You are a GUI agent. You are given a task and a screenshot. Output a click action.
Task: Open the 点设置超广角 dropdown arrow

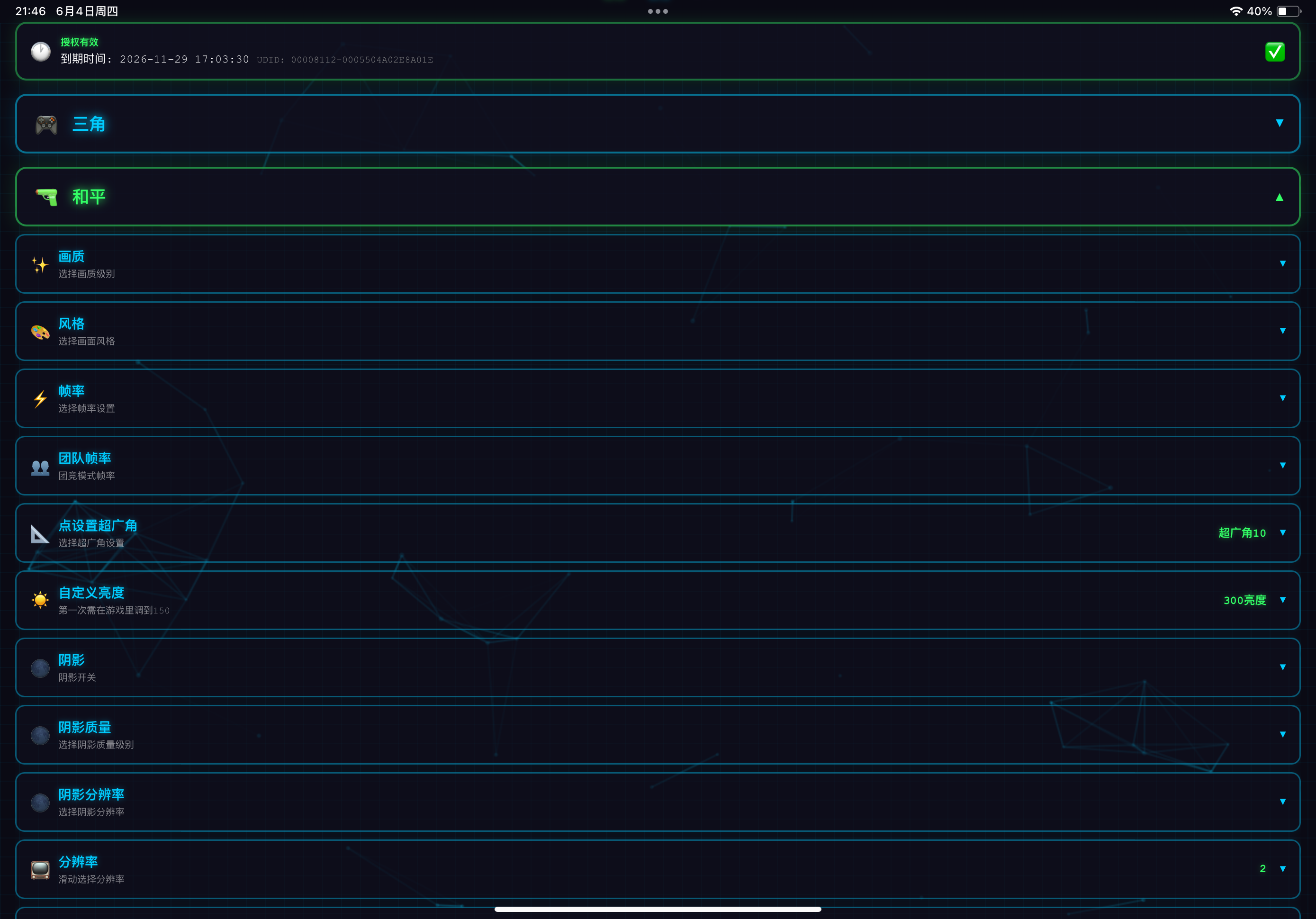(1283, 532)
